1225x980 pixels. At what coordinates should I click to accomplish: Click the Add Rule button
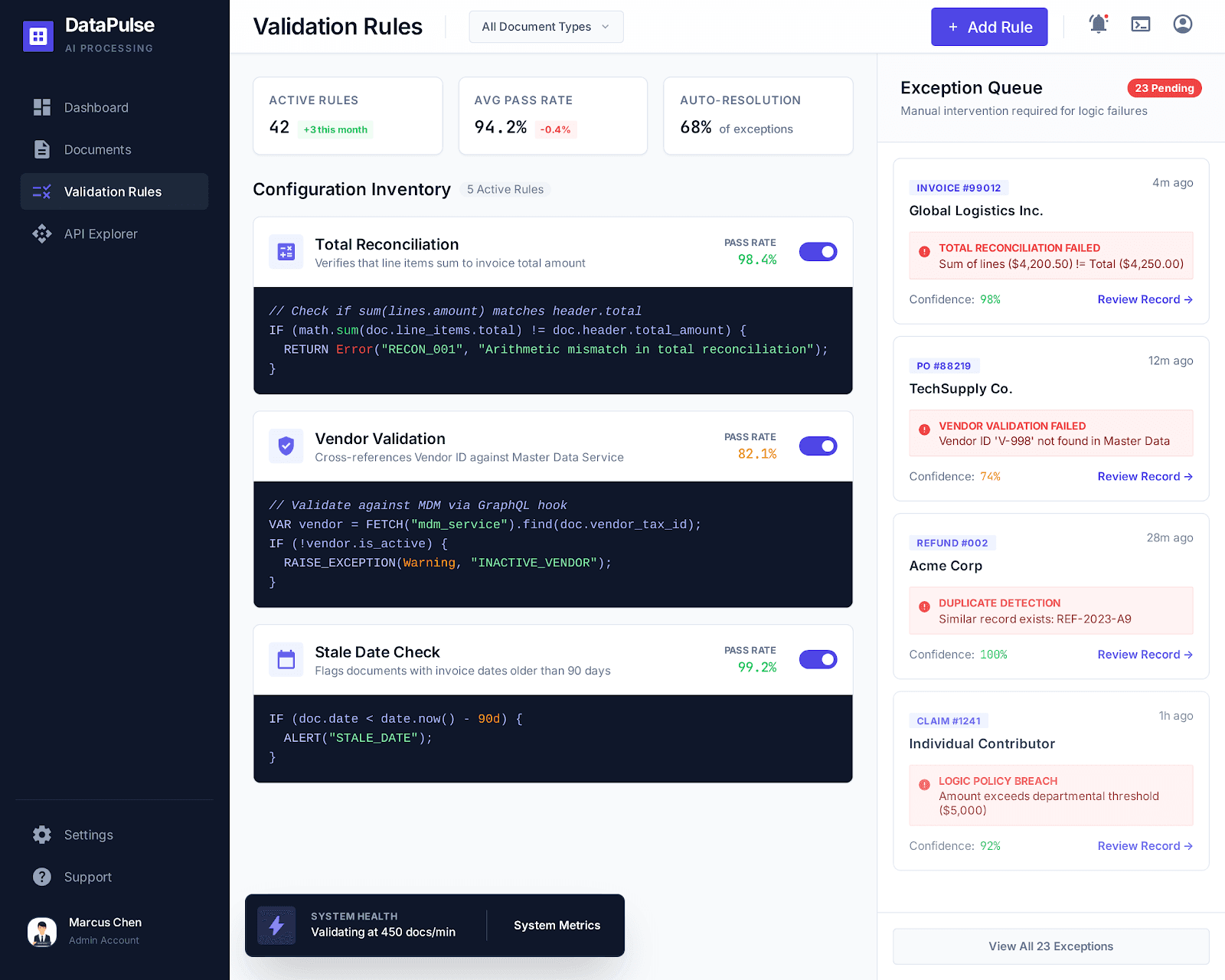[988, 27]
